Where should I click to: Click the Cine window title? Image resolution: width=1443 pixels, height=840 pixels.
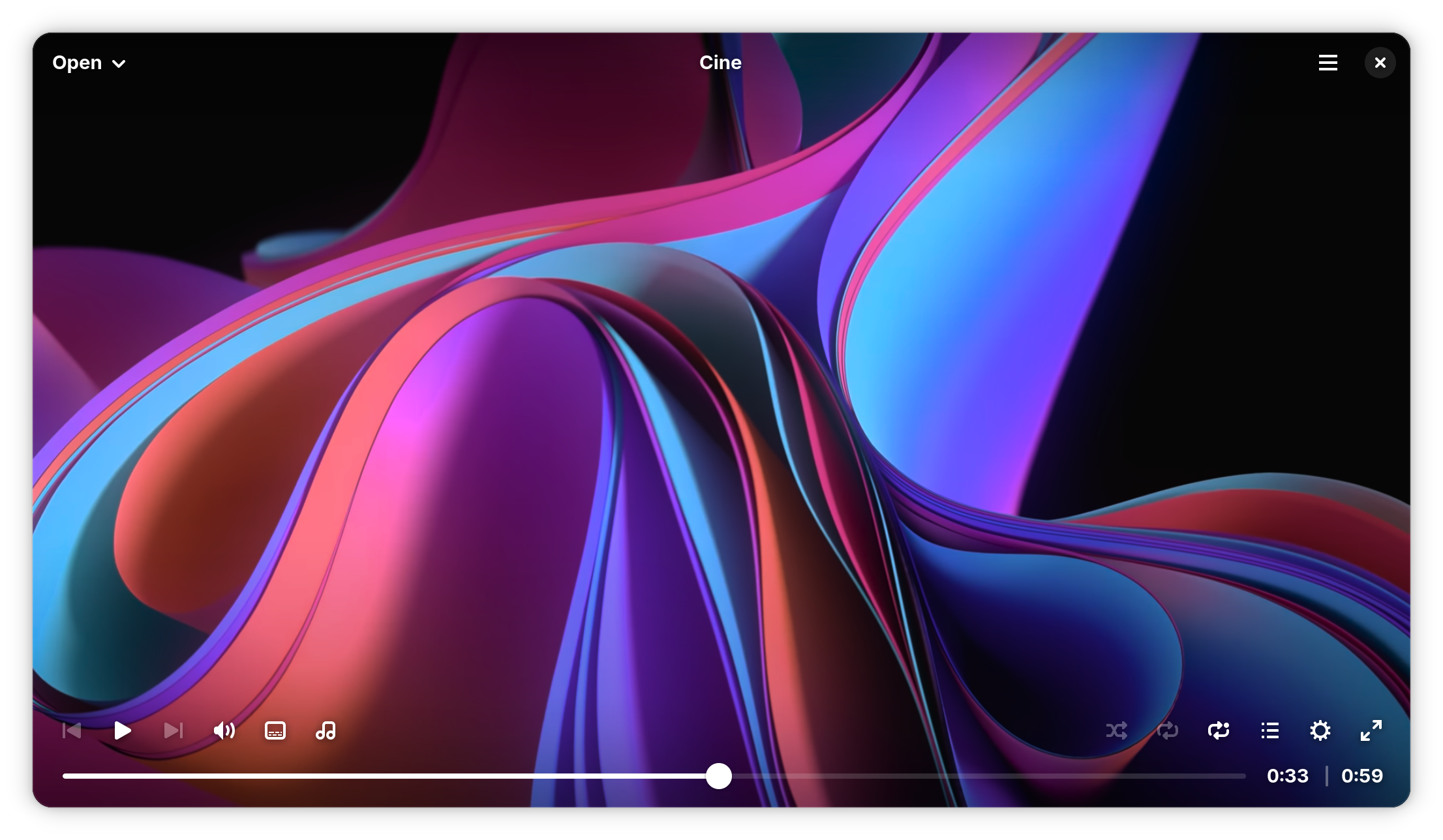(x=720, y=63)
